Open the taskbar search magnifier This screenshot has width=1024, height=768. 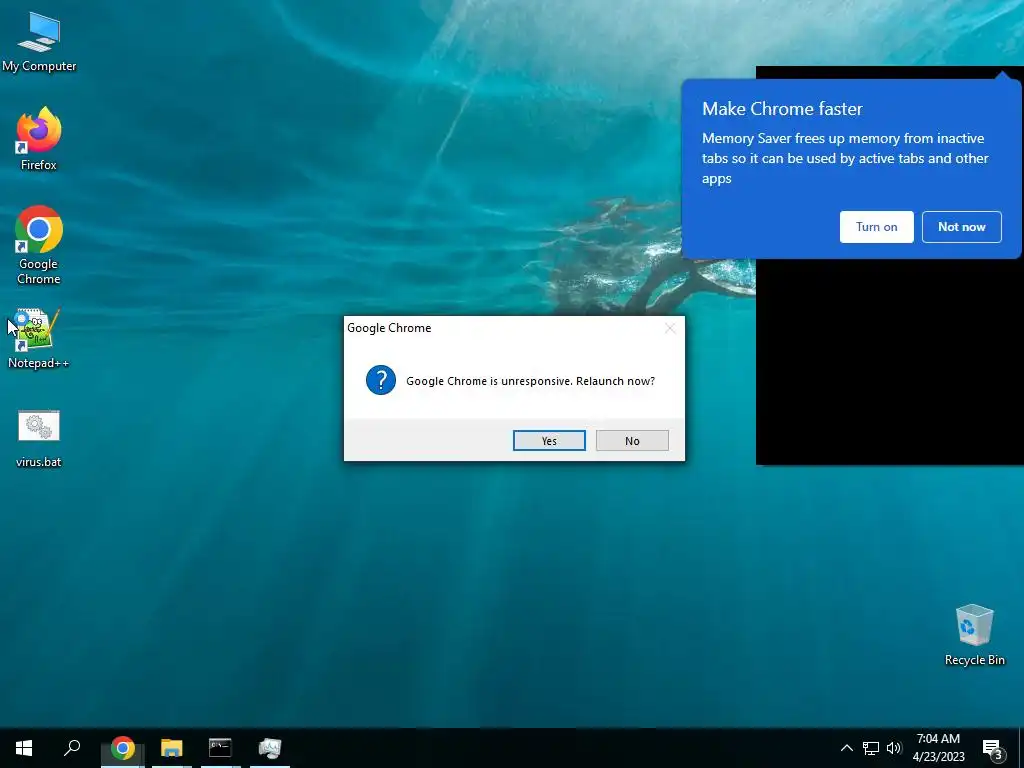(72, 748)
